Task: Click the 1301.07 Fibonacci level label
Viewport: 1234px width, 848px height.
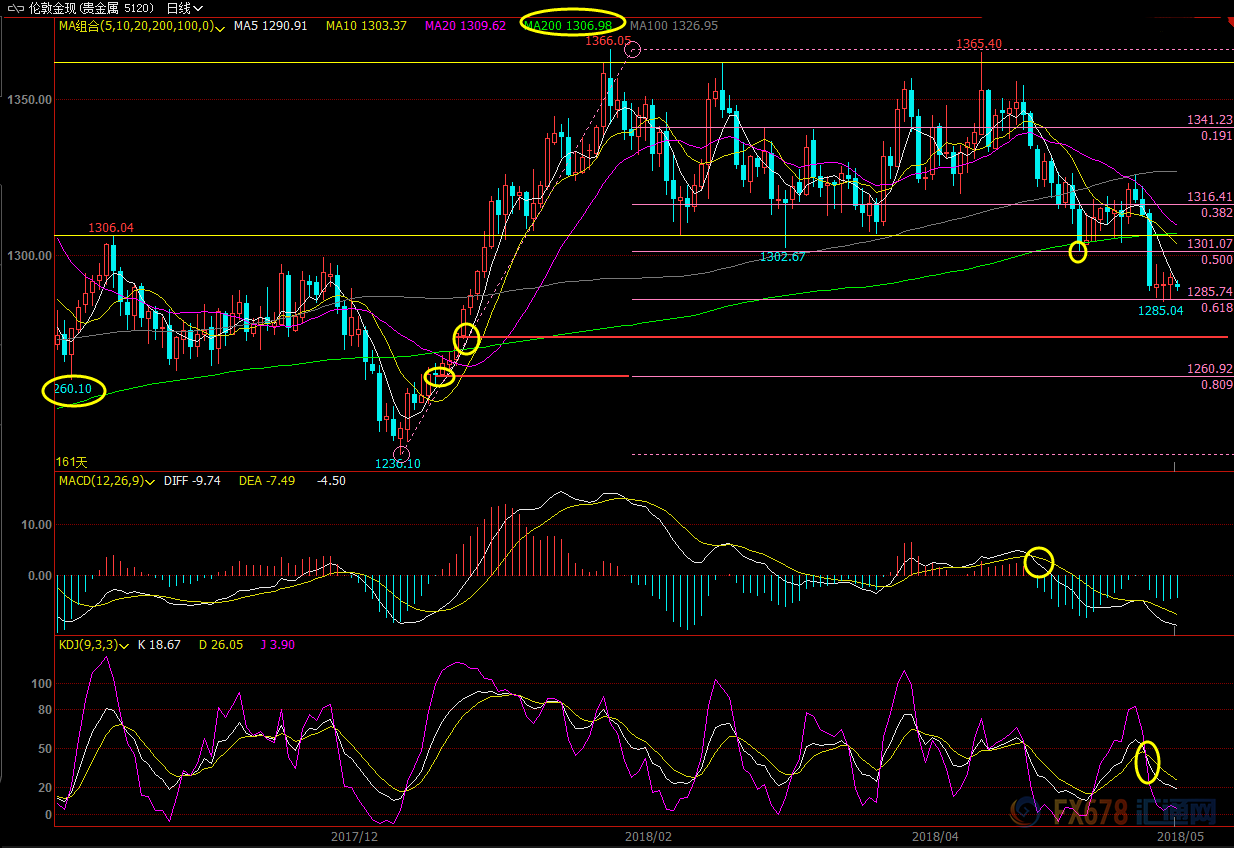Action: click(x=1209, y=244)
